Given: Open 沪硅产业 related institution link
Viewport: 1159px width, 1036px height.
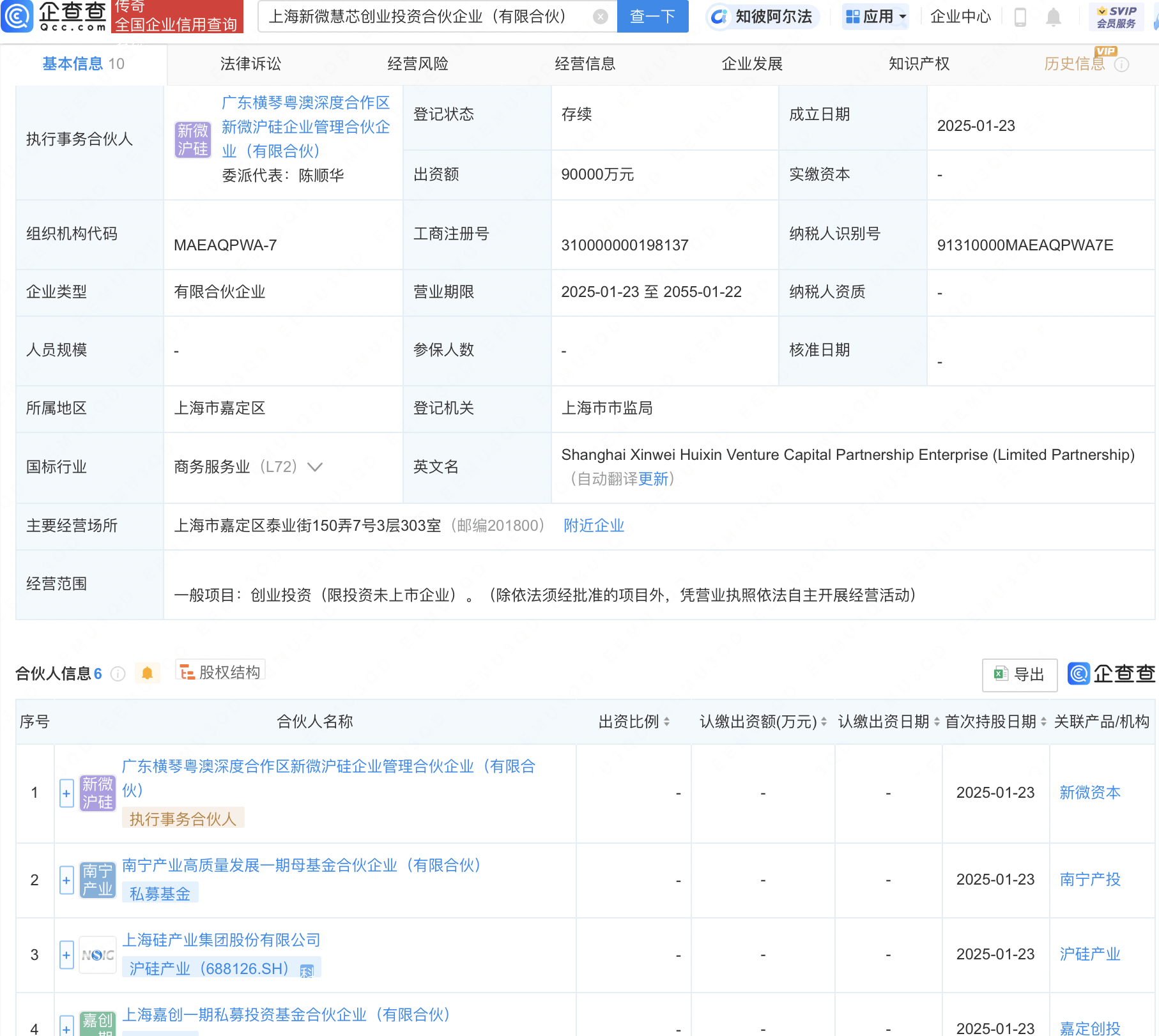Looking at the screenshot, I should click(1090, 954).
